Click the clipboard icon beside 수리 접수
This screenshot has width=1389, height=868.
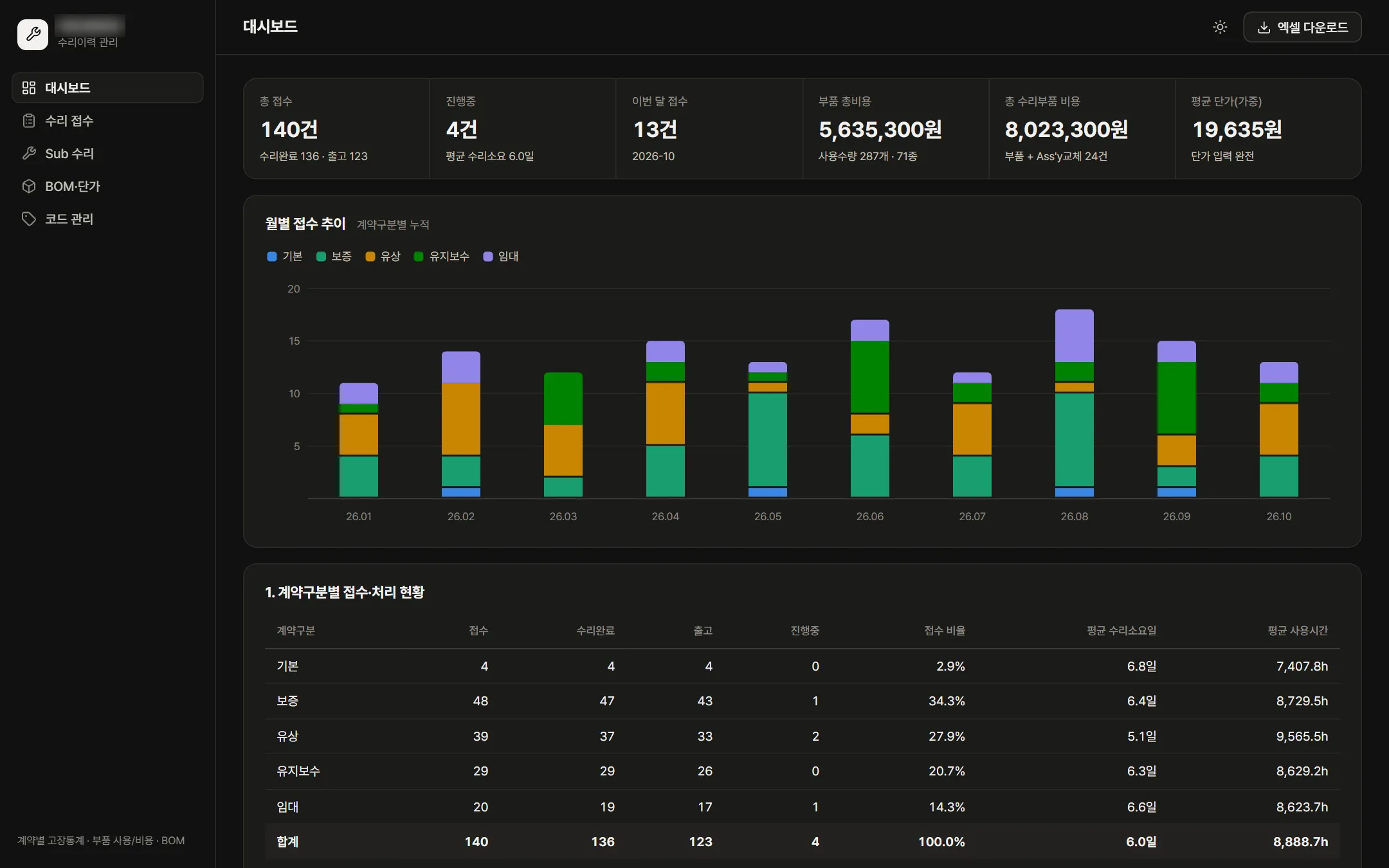(29, 121)
